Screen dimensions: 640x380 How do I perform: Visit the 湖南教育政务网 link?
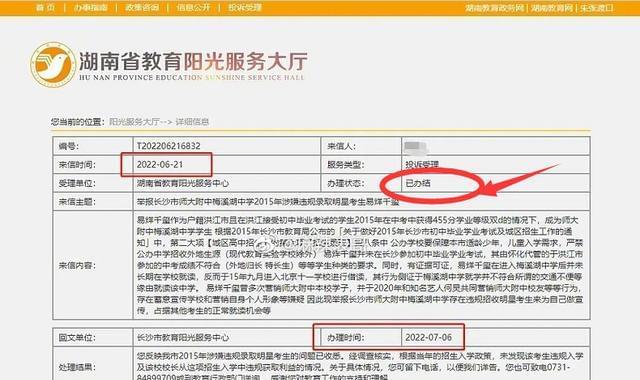click(495, 8)
